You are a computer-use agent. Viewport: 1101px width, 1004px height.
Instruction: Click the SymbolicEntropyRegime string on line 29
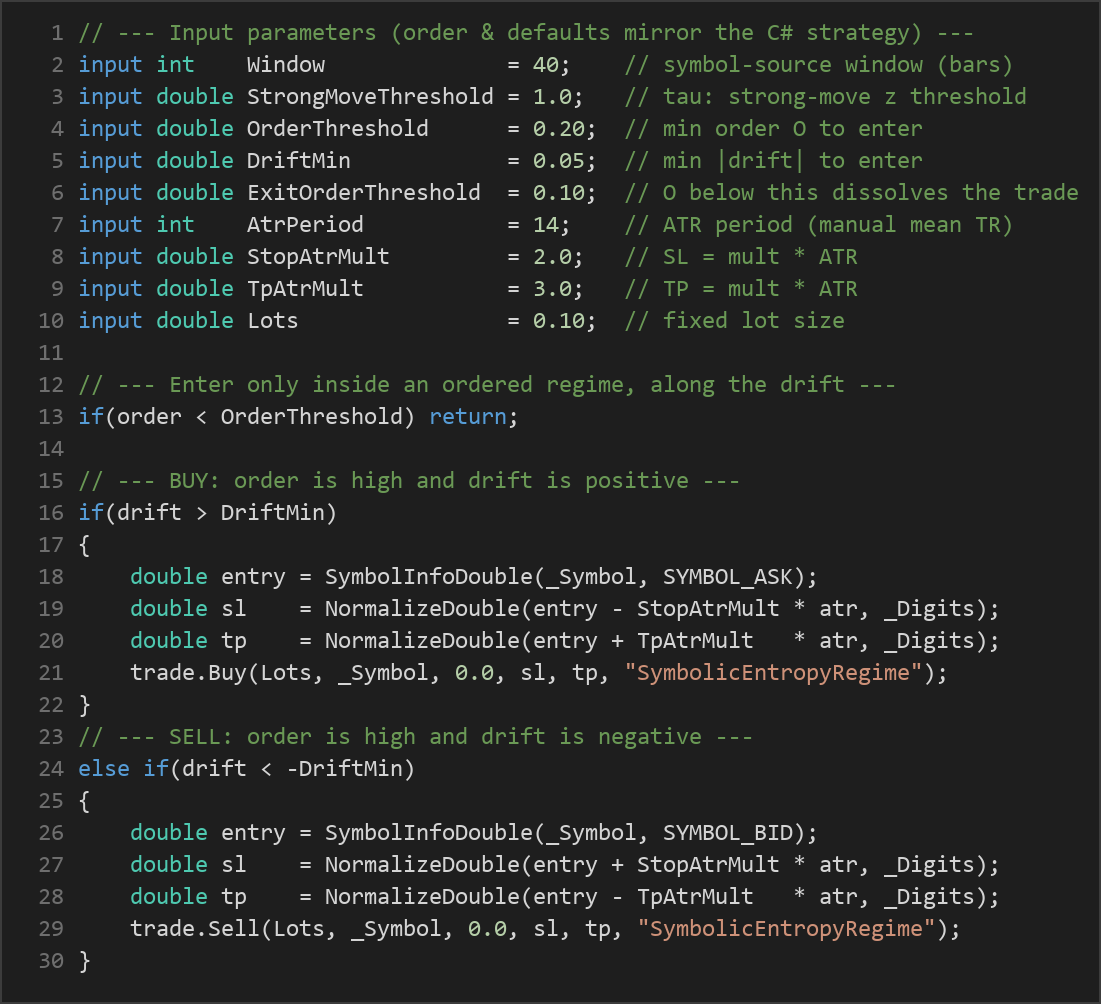tap(786, 928)
